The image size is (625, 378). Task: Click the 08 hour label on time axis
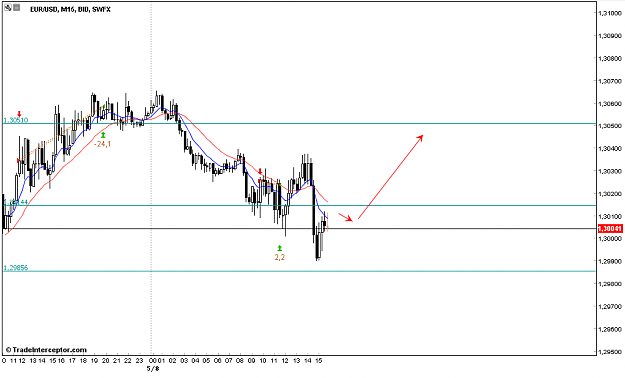pyautogui.click(x=240, y=361)
